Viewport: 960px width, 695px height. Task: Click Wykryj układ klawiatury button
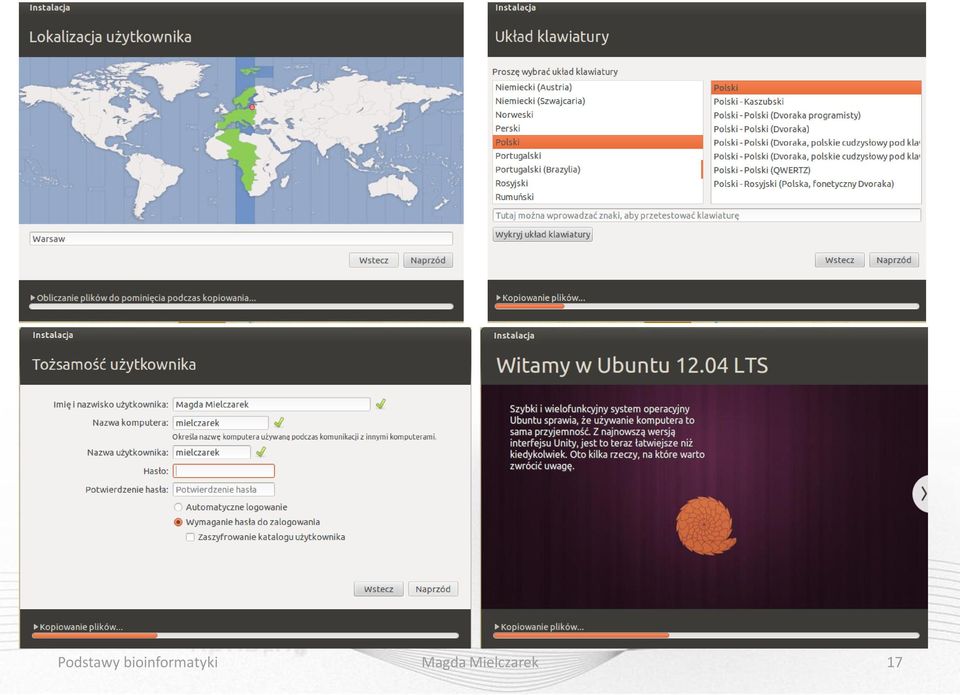(542, 235)
